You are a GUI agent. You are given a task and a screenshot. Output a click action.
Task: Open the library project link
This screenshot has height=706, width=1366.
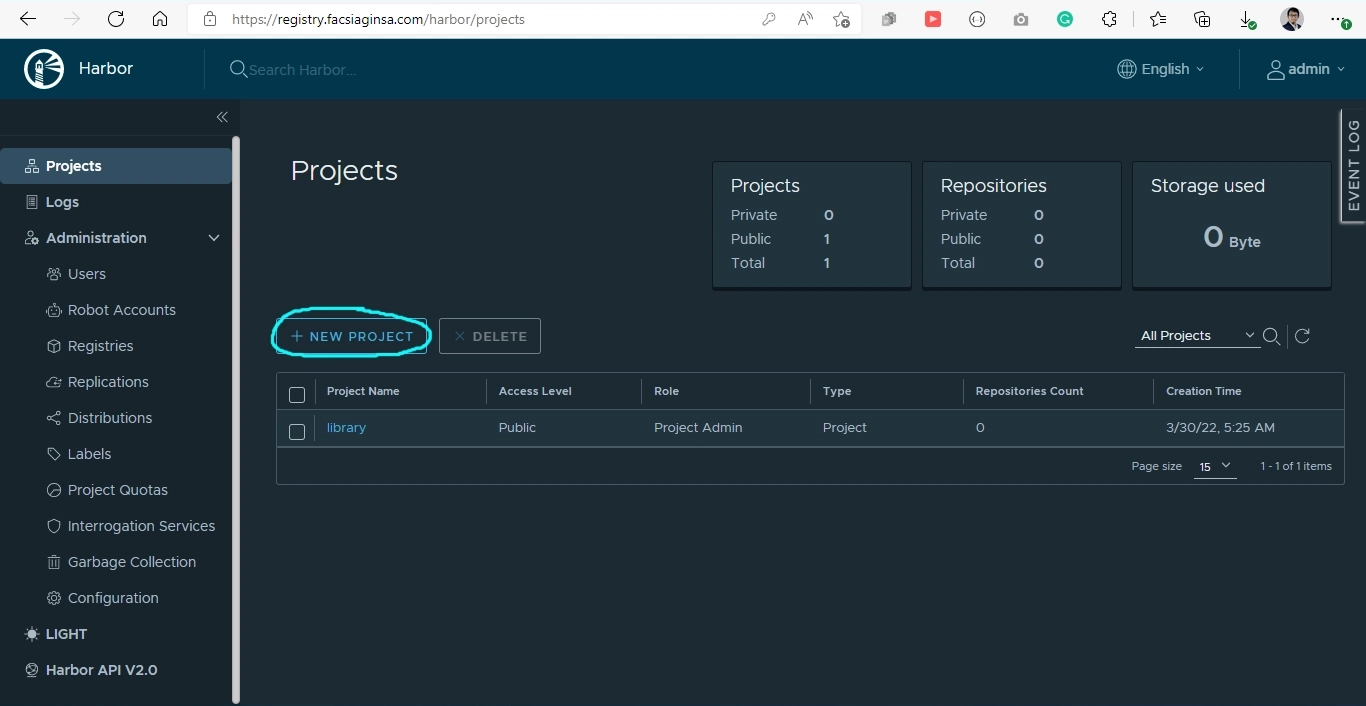[x=346, y=427]
